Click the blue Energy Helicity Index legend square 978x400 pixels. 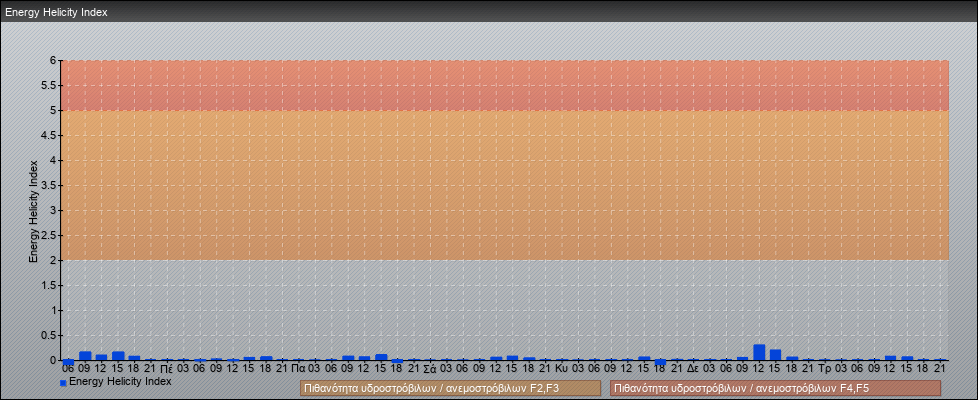click(63, 383)
